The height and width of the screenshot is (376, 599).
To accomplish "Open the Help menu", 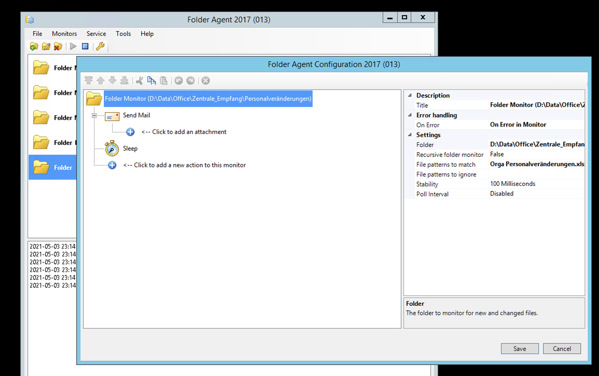I will click(x=147, y=34).
